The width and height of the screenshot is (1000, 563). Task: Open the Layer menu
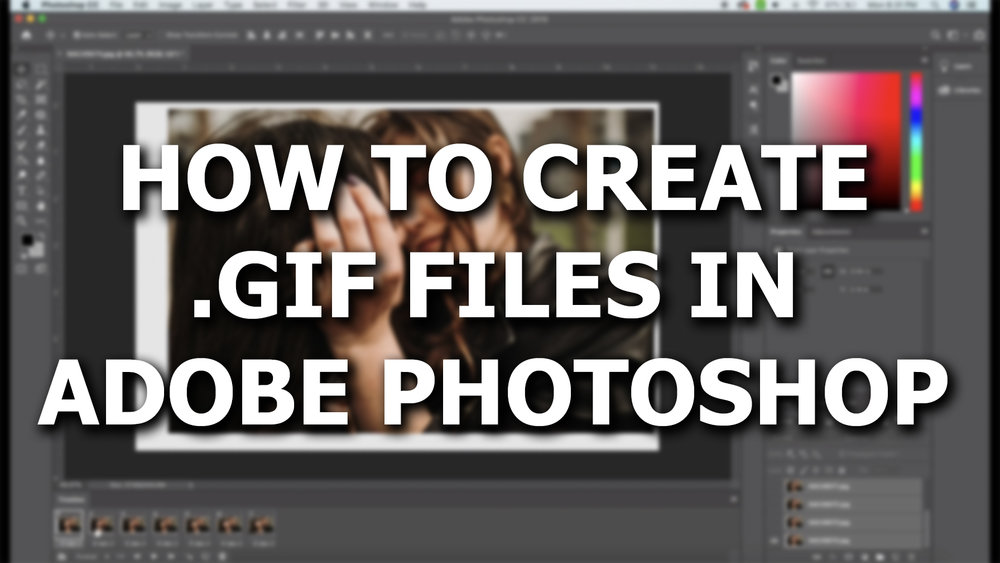tap(202, 5)
